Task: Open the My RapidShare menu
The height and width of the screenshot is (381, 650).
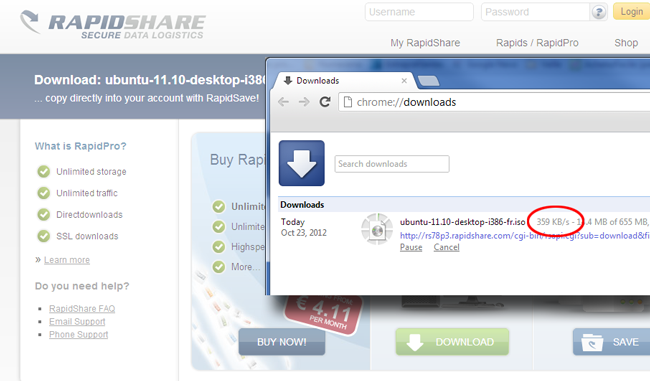Action: point(425,43)
